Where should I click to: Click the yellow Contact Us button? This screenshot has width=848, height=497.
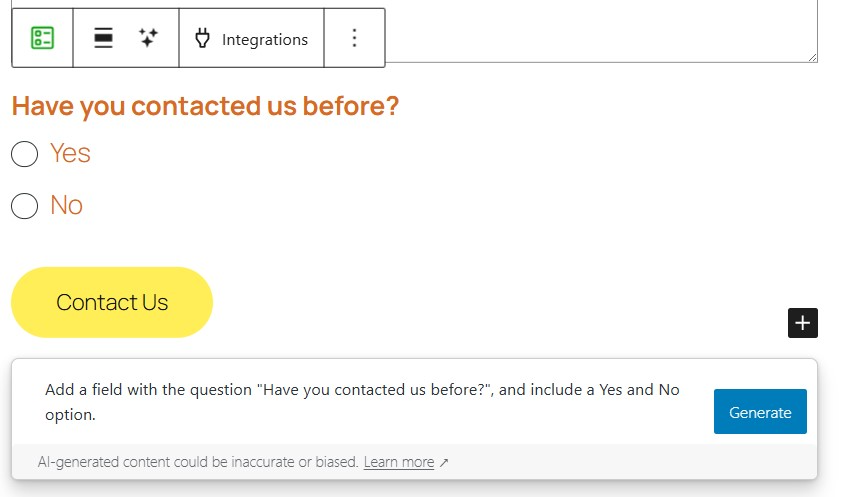tap(112, 302)
